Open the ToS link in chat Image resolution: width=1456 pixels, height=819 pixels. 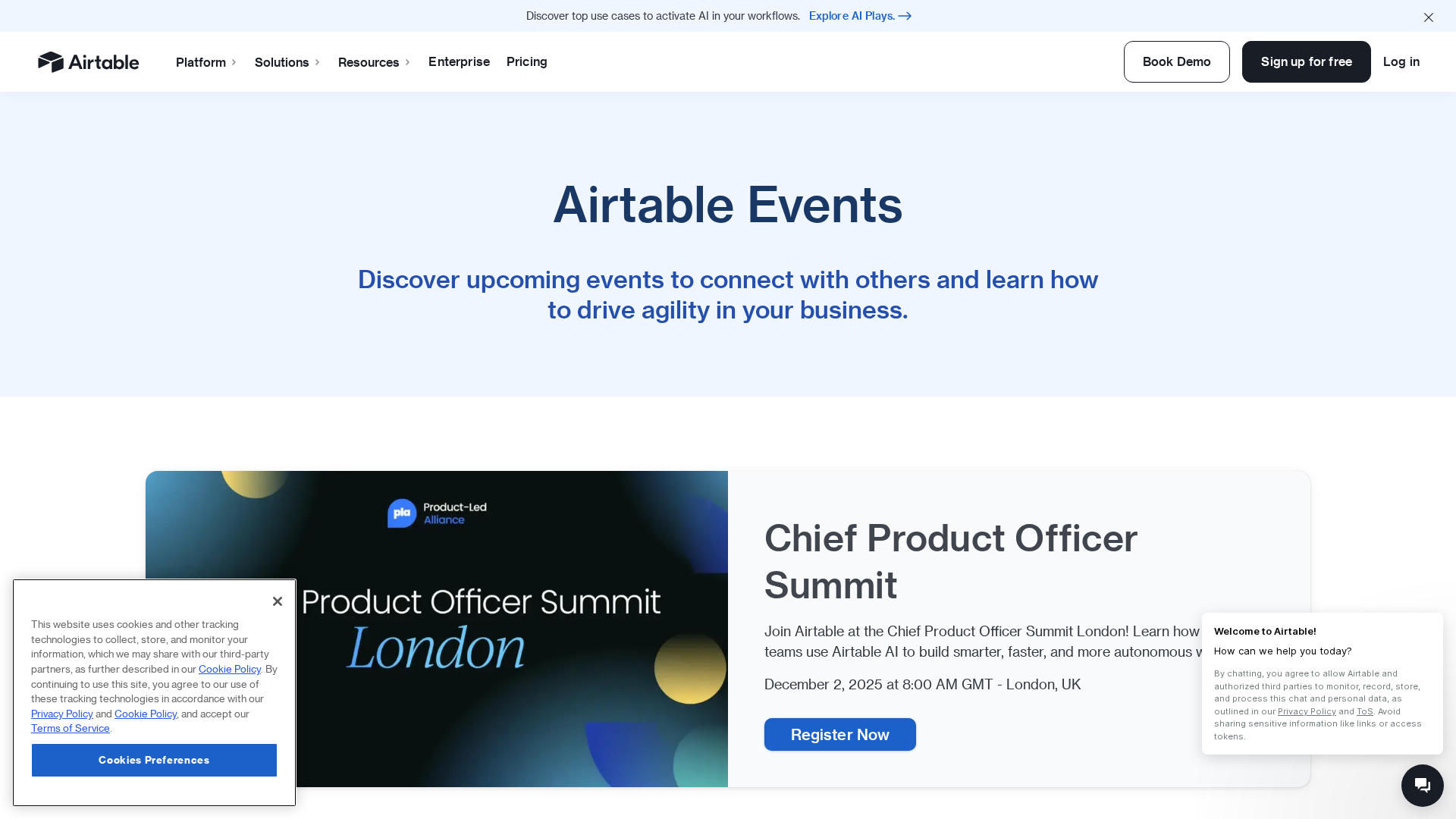1364,711
